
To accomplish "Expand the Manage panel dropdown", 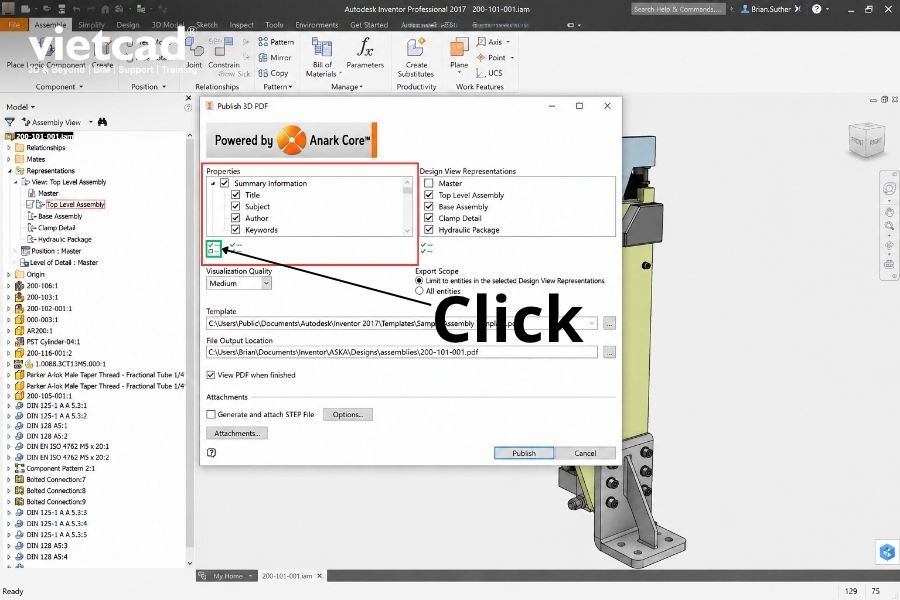I will click(x=347, y=87).
